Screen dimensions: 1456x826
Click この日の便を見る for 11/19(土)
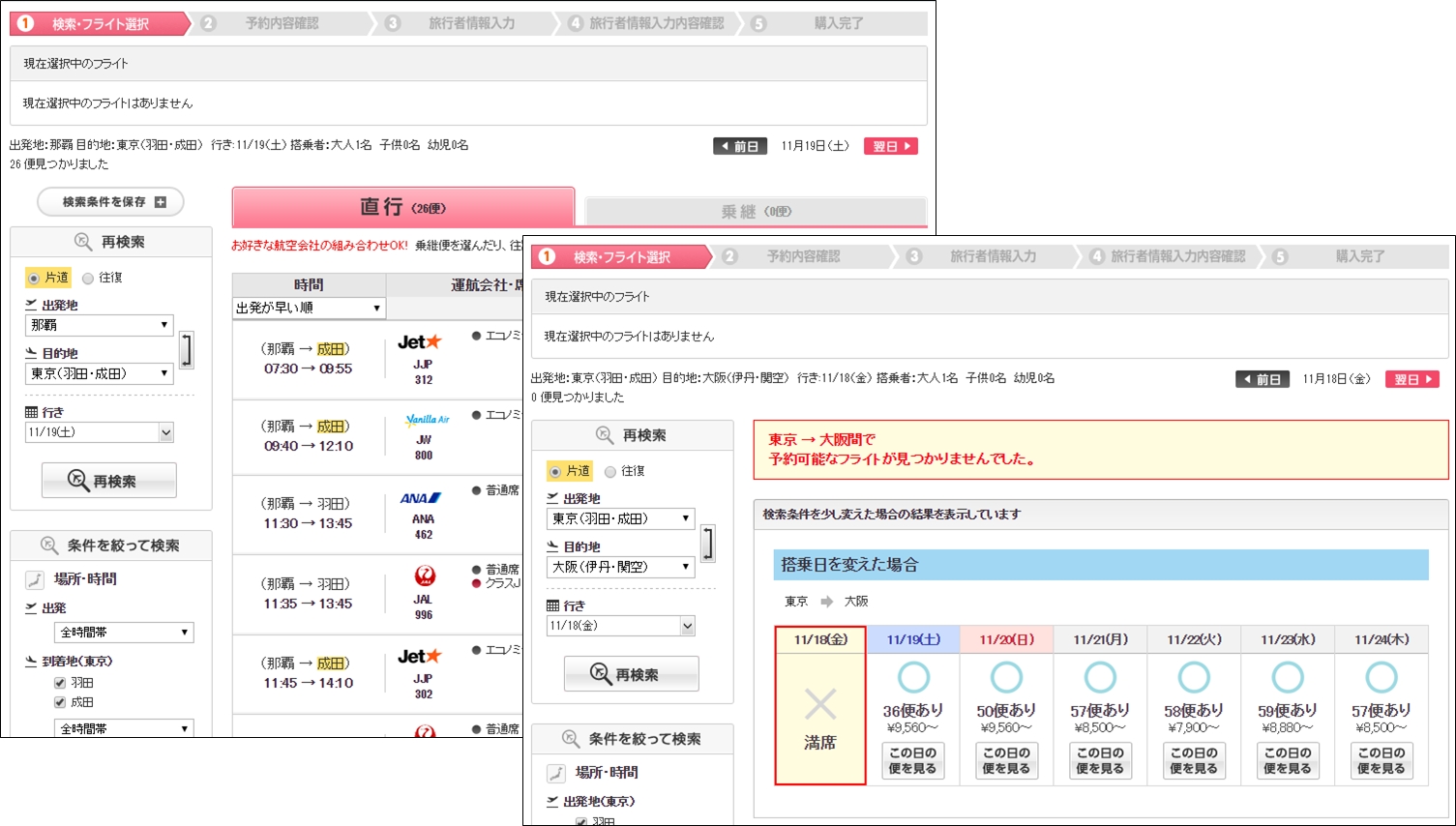913,760
